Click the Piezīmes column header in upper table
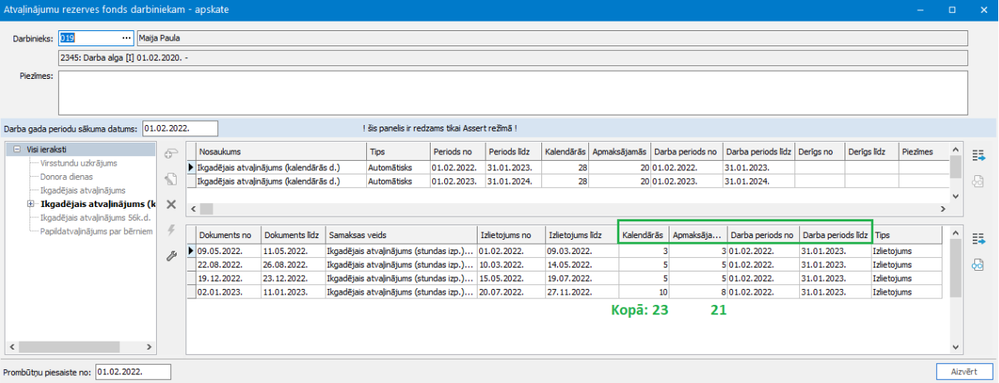 coord(924,152)
